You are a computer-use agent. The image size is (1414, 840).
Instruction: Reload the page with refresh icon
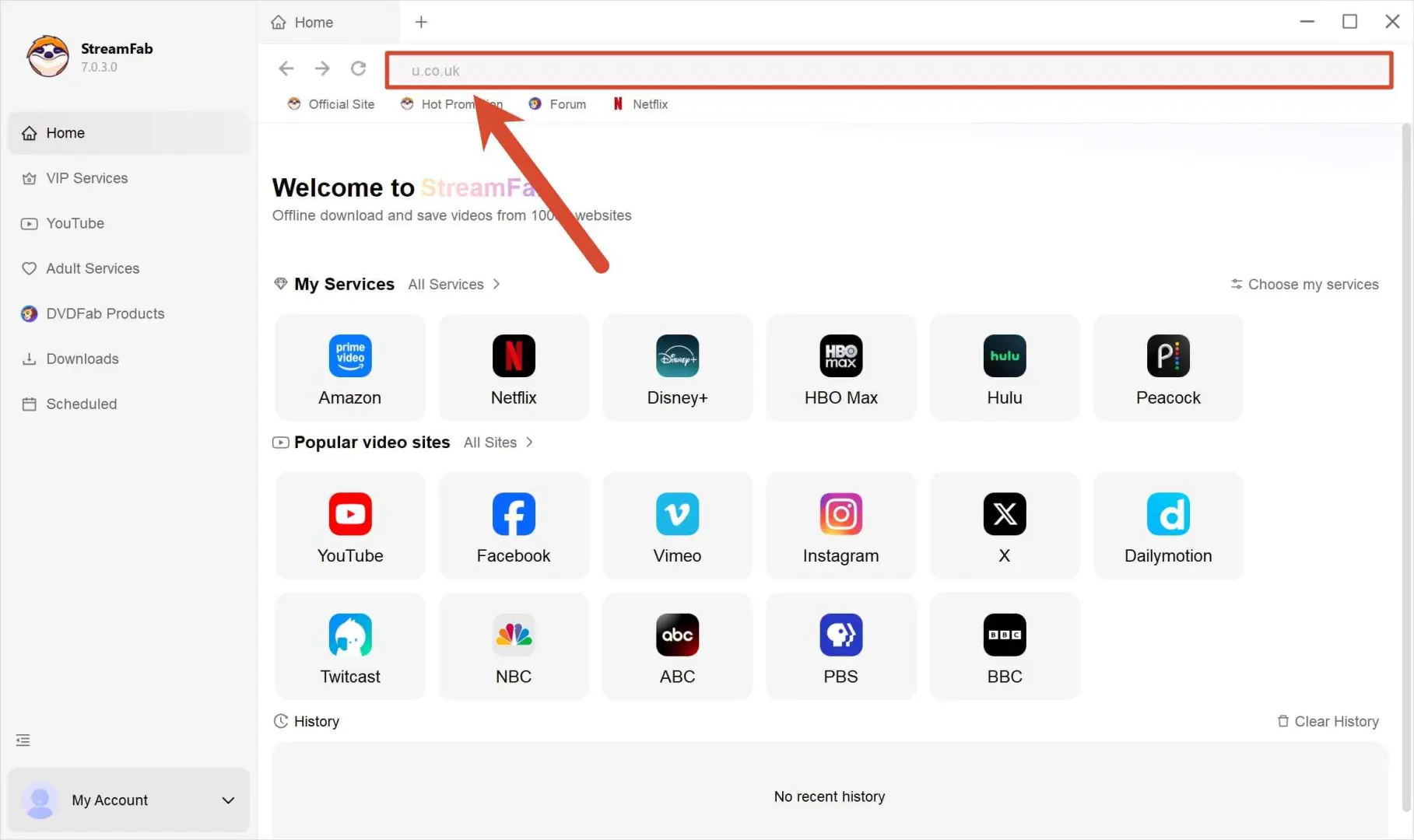pos(358,68)
